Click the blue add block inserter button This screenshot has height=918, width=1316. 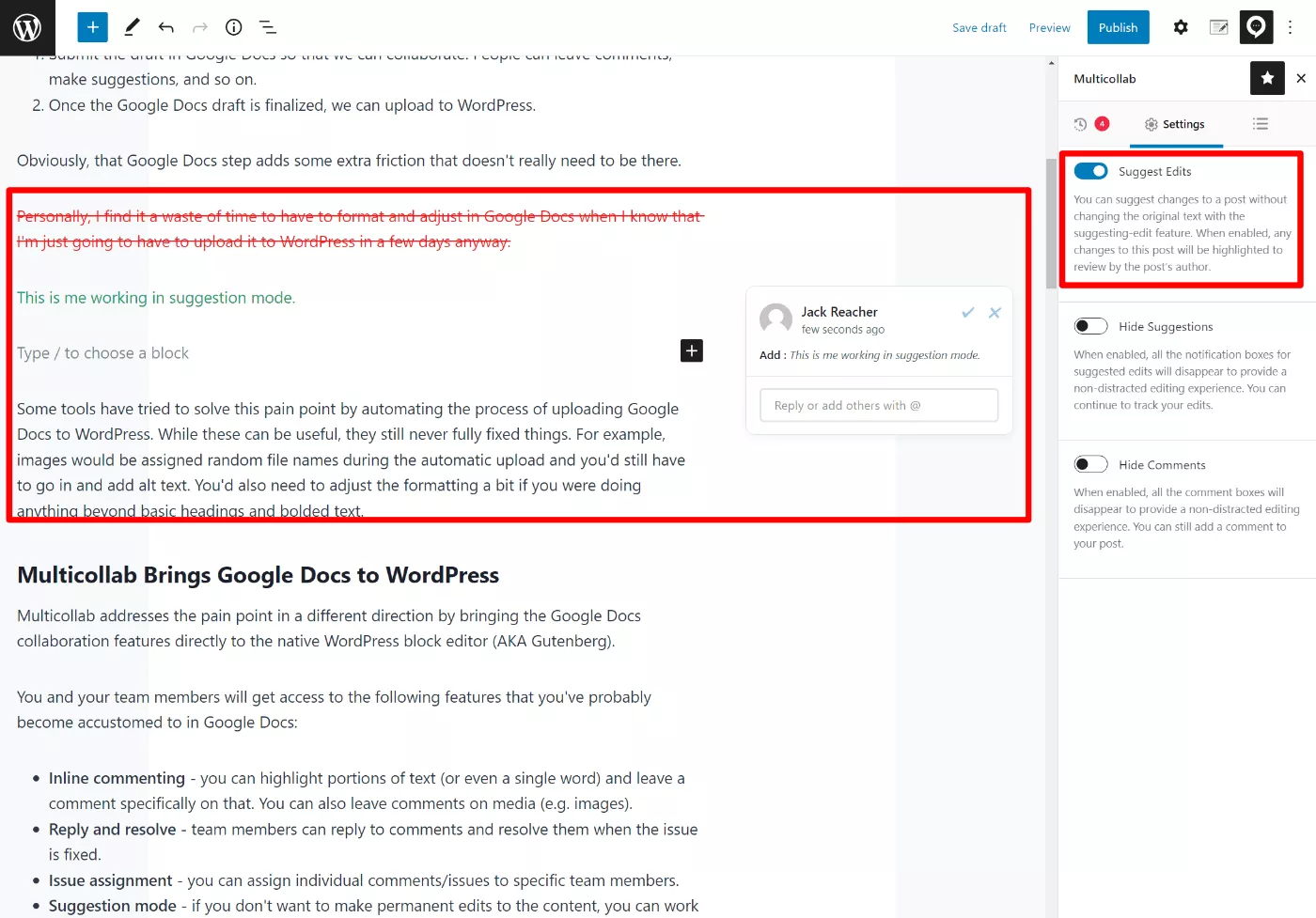click(92, 27)
